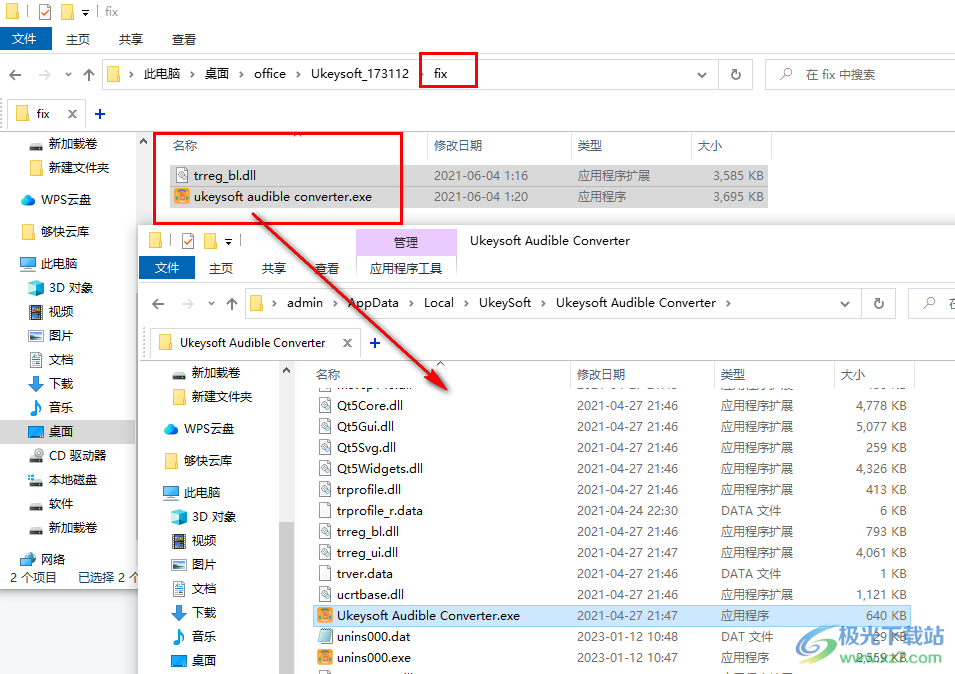
Task: Close Ukeysoft Audible Converter folder tab
Action: click(x=347, y=343)
